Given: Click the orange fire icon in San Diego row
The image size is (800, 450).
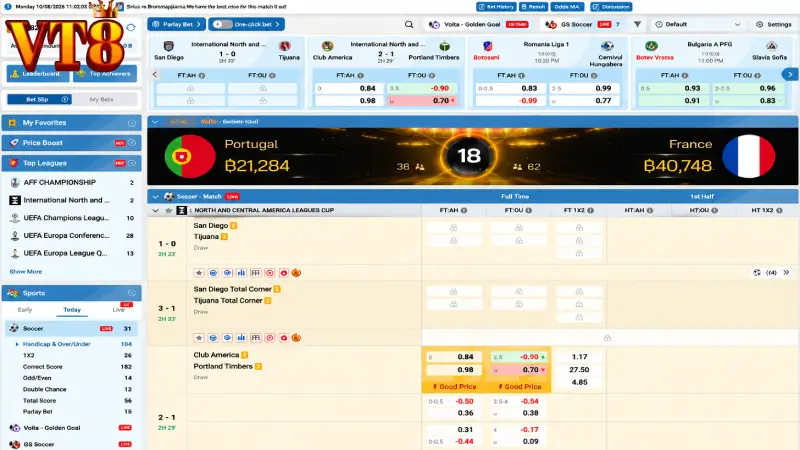Looking at the screenshot, I should 296,273.
